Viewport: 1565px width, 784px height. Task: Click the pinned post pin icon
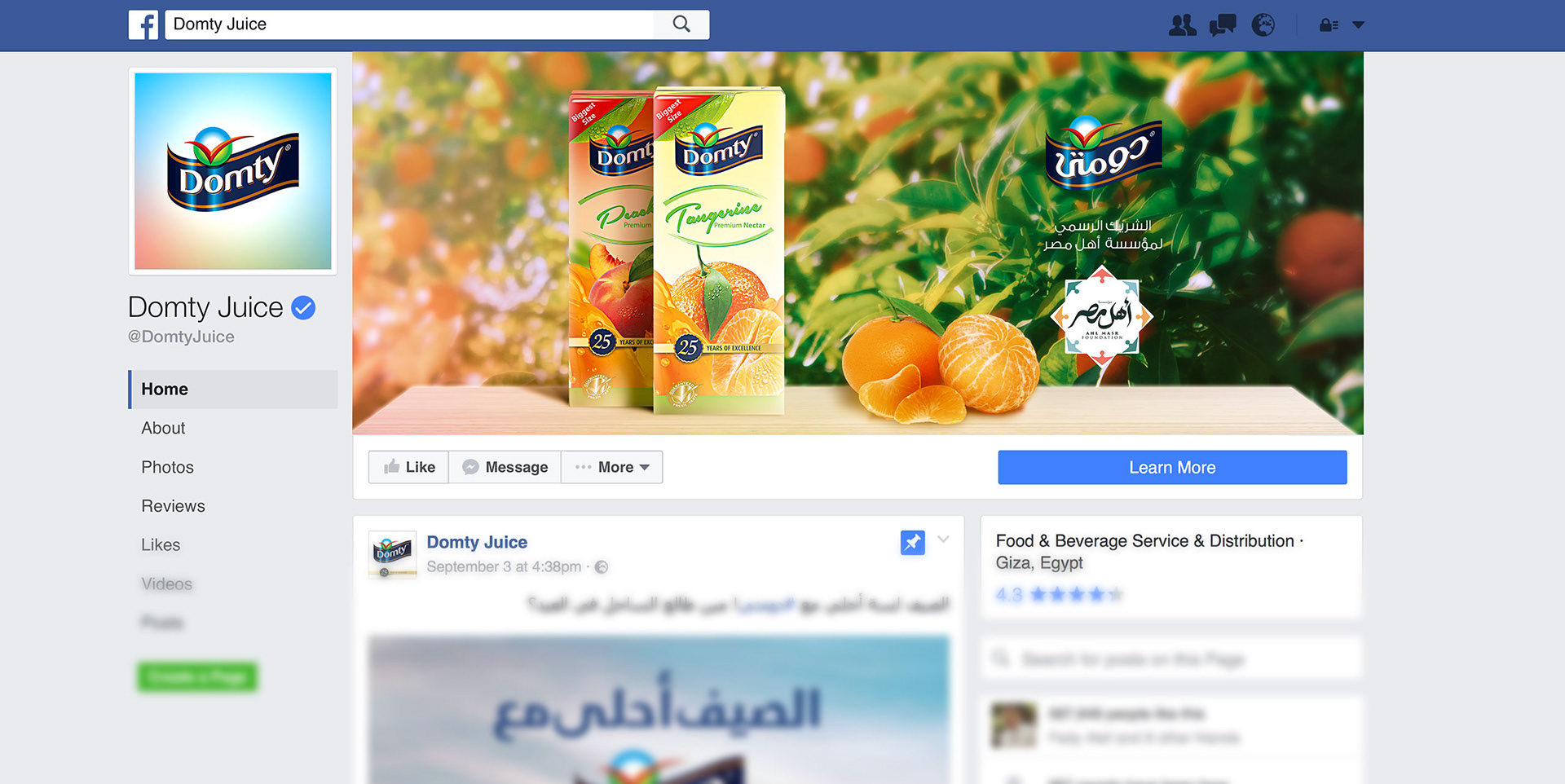pyautogui.click(x=912, y=543)
